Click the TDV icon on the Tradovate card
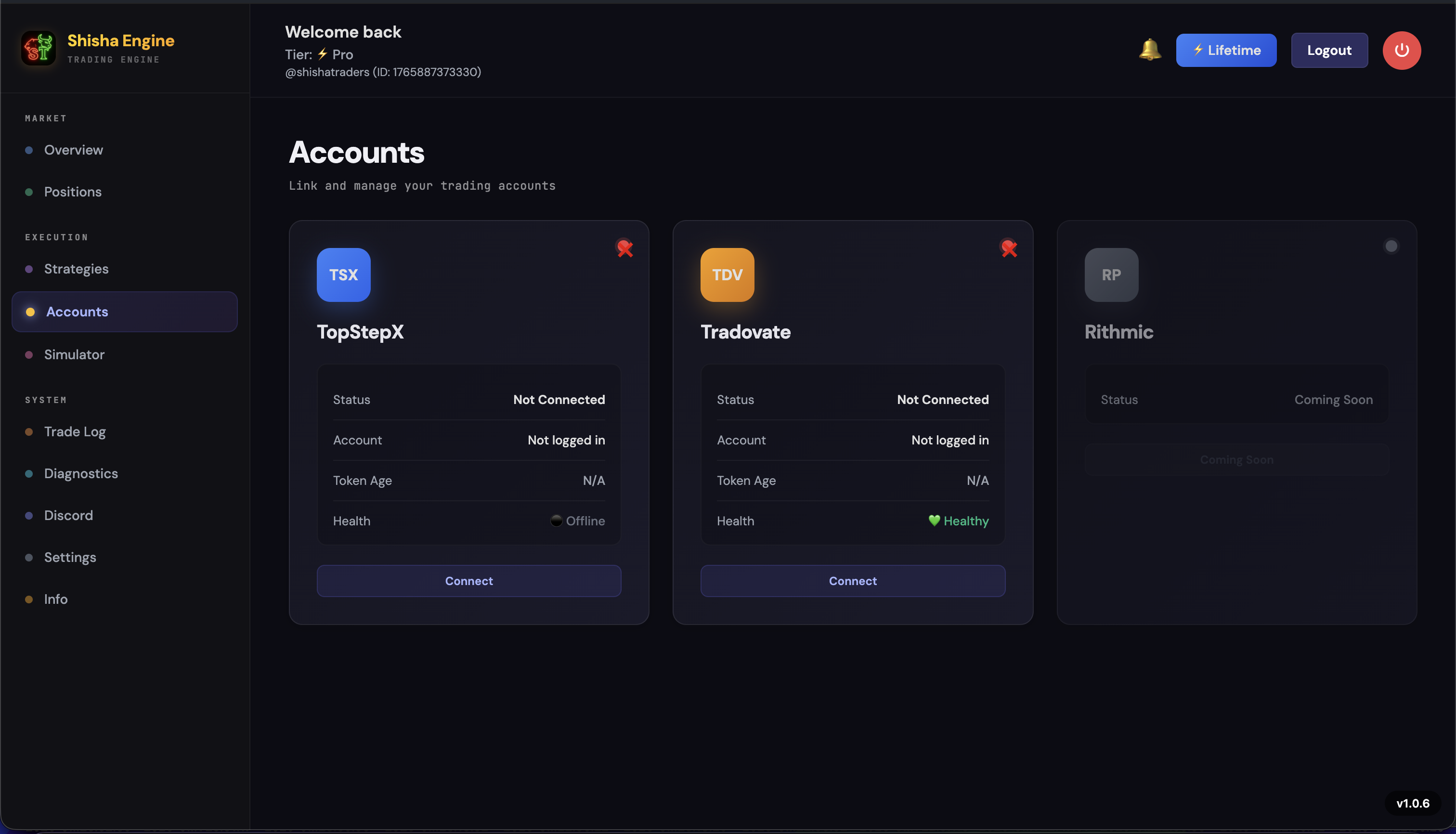The image size is (1456, 834). [x=727, y=275]
